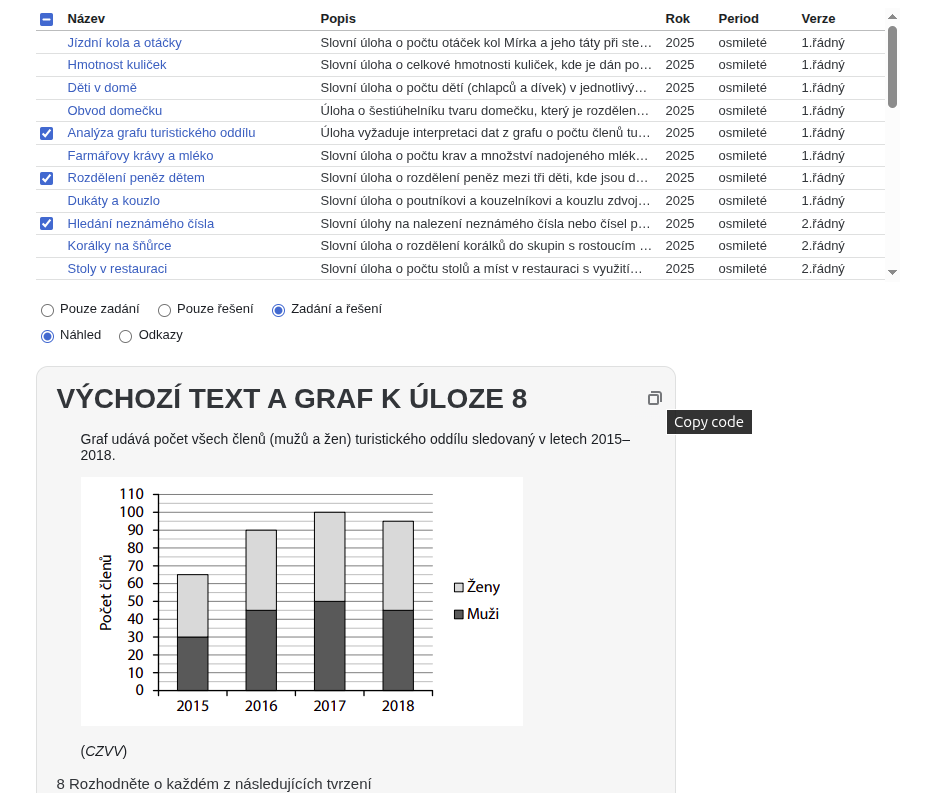Select the Pouze řešení radio option
Viewport: 930px width, 793px height.
tap(165, 310)
